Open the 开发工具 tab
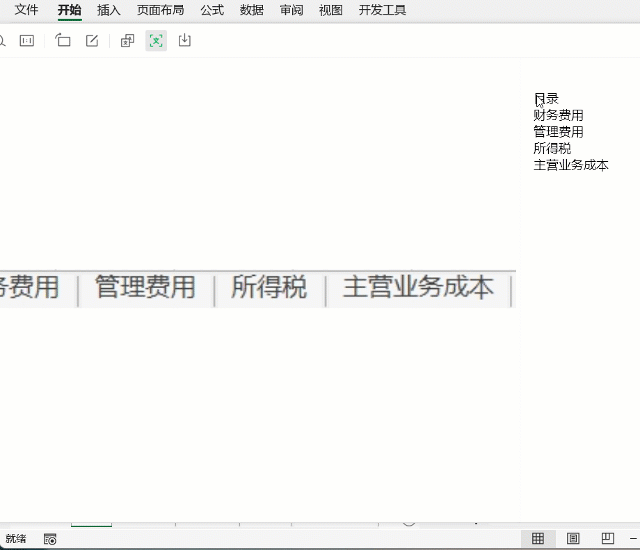This screenshot has height=550, width=640. [x=382, y=10]
